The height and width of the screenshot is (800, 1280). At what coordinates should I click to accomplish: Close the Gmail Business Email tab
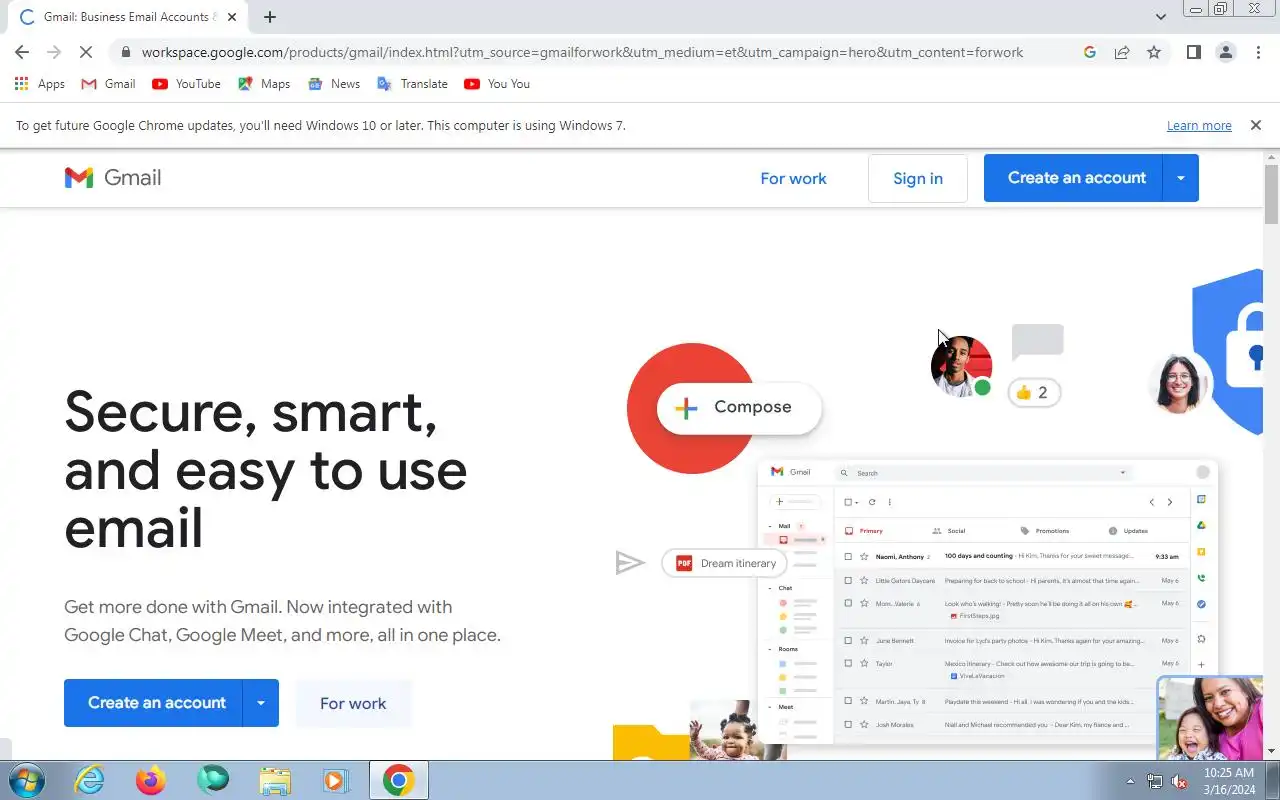[x=232, y=17]
